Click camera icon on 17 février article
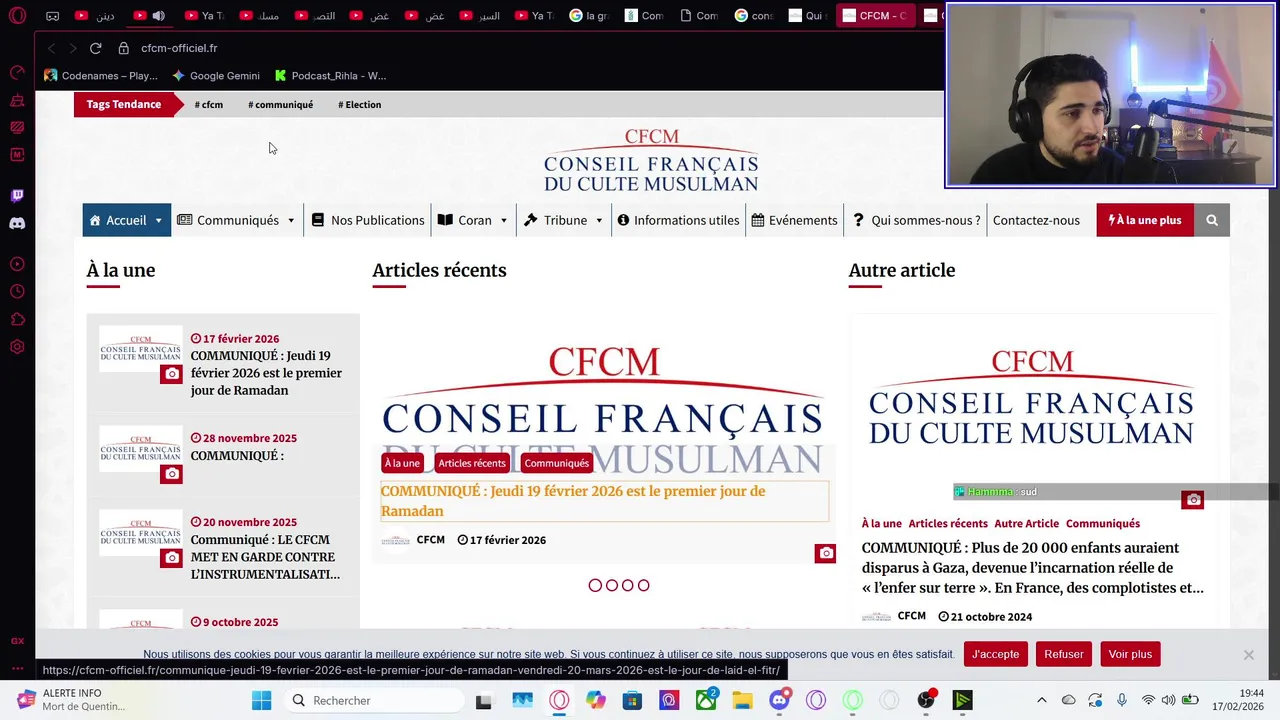This screenshot has width=1280, height=720. point(171,374)
